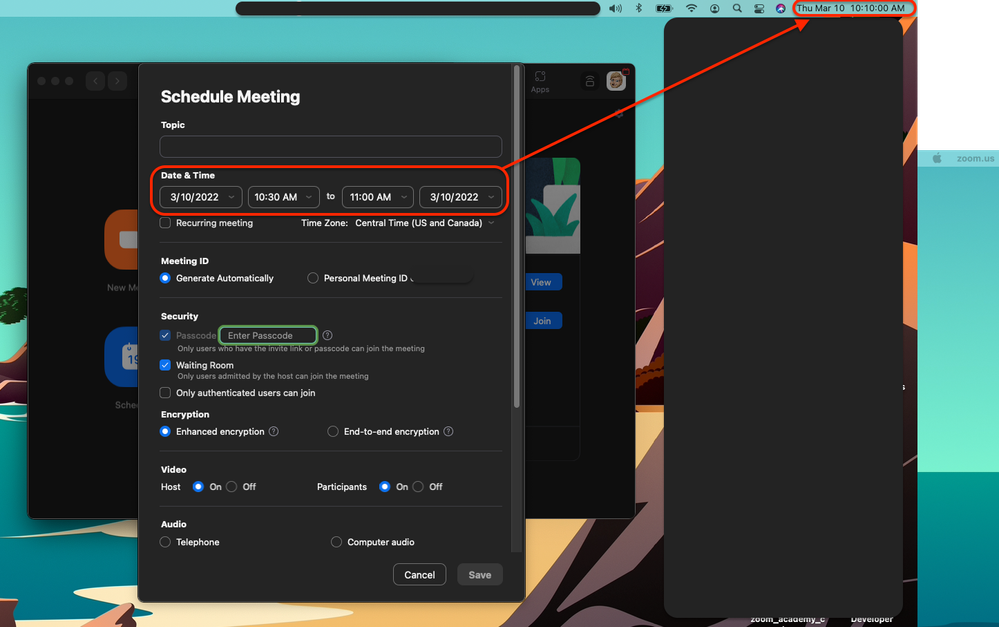The width and height of the screenshot is (999, 627).
Task: Open Spotlight search in menu bar
Action: (x=737, y=8)
